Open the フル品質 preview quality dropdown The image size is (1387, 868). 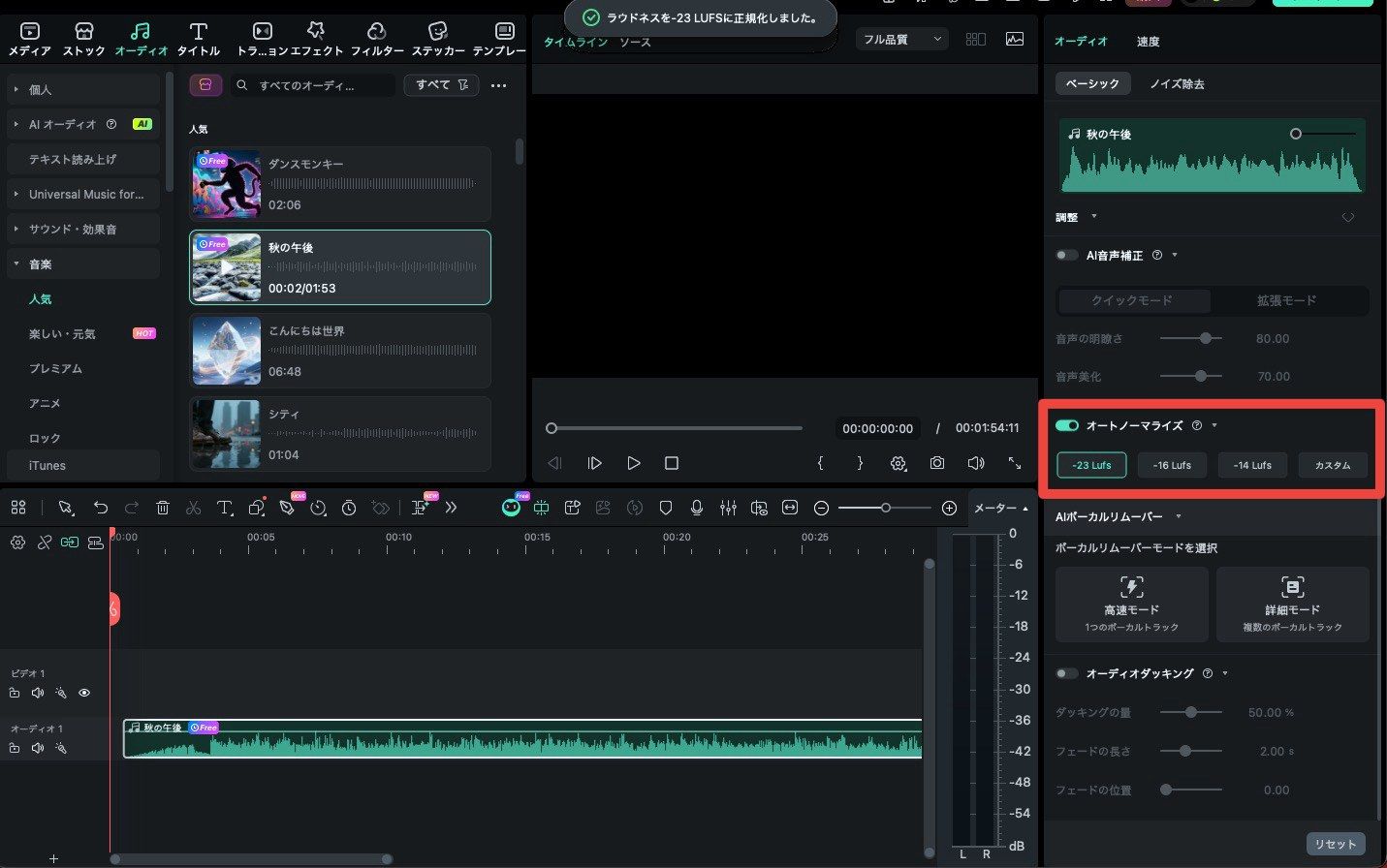coord(901,40)
